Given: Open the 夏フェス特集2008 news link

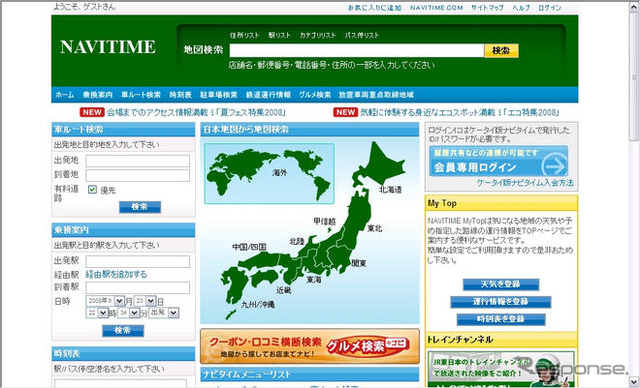Looking at the screenshot, I should click(x=196, y=112).
